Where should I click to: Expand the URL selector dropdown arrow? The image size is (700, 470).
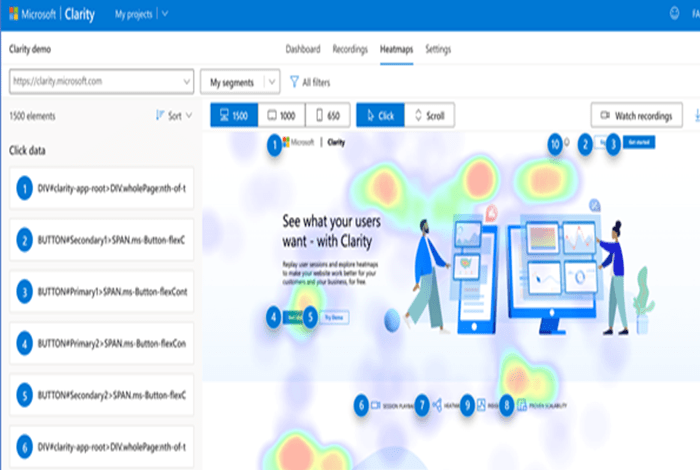(x=186, y=81)
